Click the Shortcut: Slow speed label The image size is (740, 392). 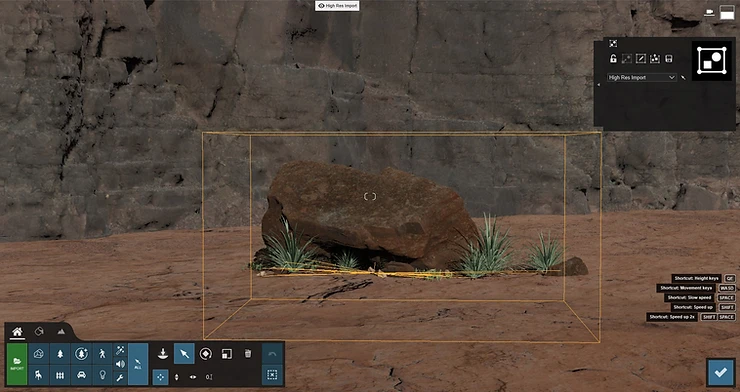(690, 298)
